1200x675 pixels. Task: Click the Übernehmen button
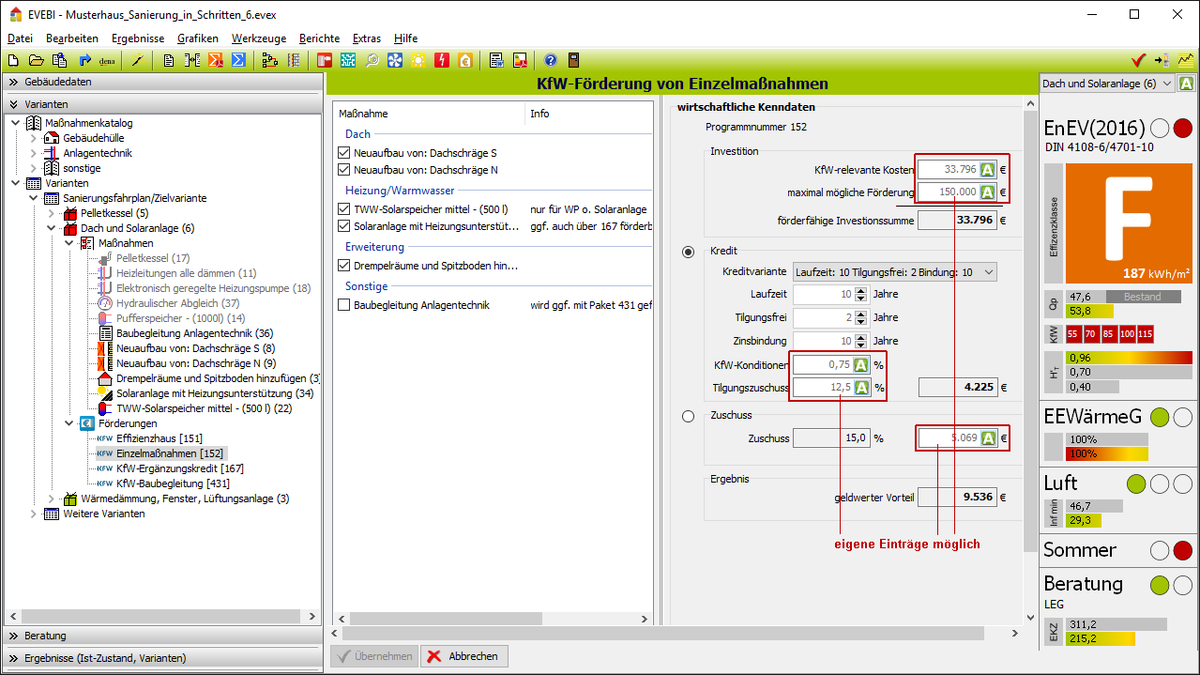point(374,656)
